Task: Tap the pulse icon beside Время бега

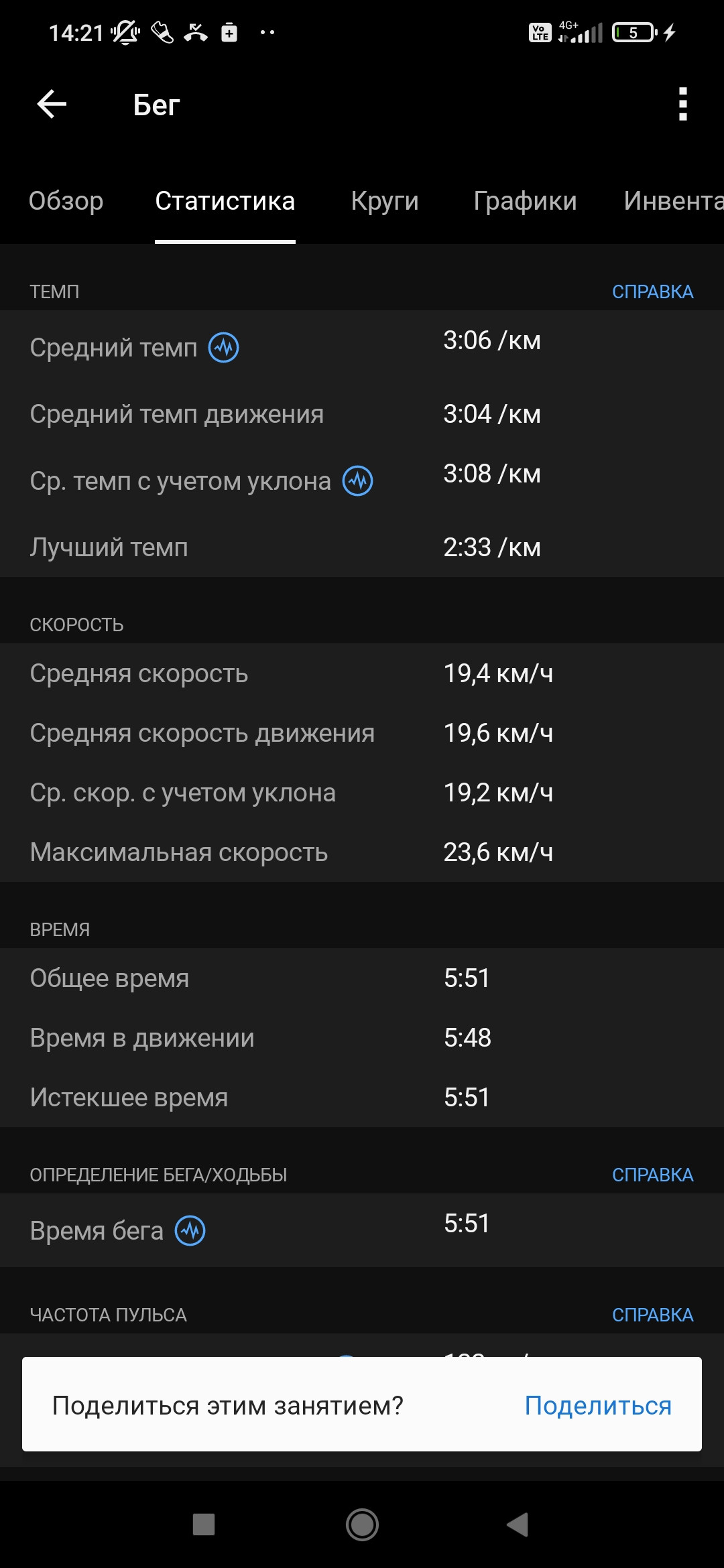Action: pyautogui.click(x=190, y=1231)
